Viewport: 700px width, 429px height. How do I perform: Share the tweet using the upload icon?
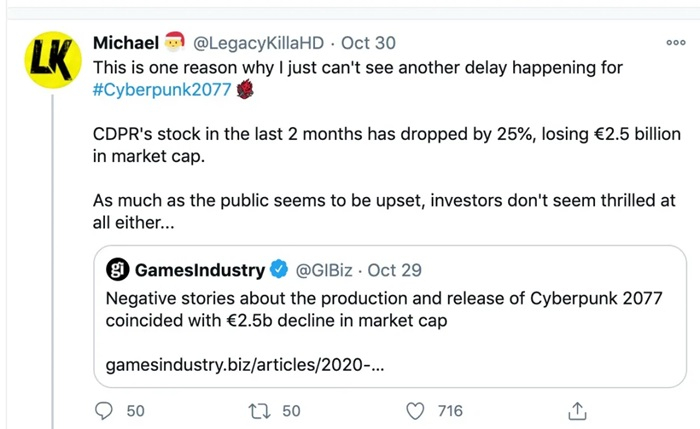576,410
